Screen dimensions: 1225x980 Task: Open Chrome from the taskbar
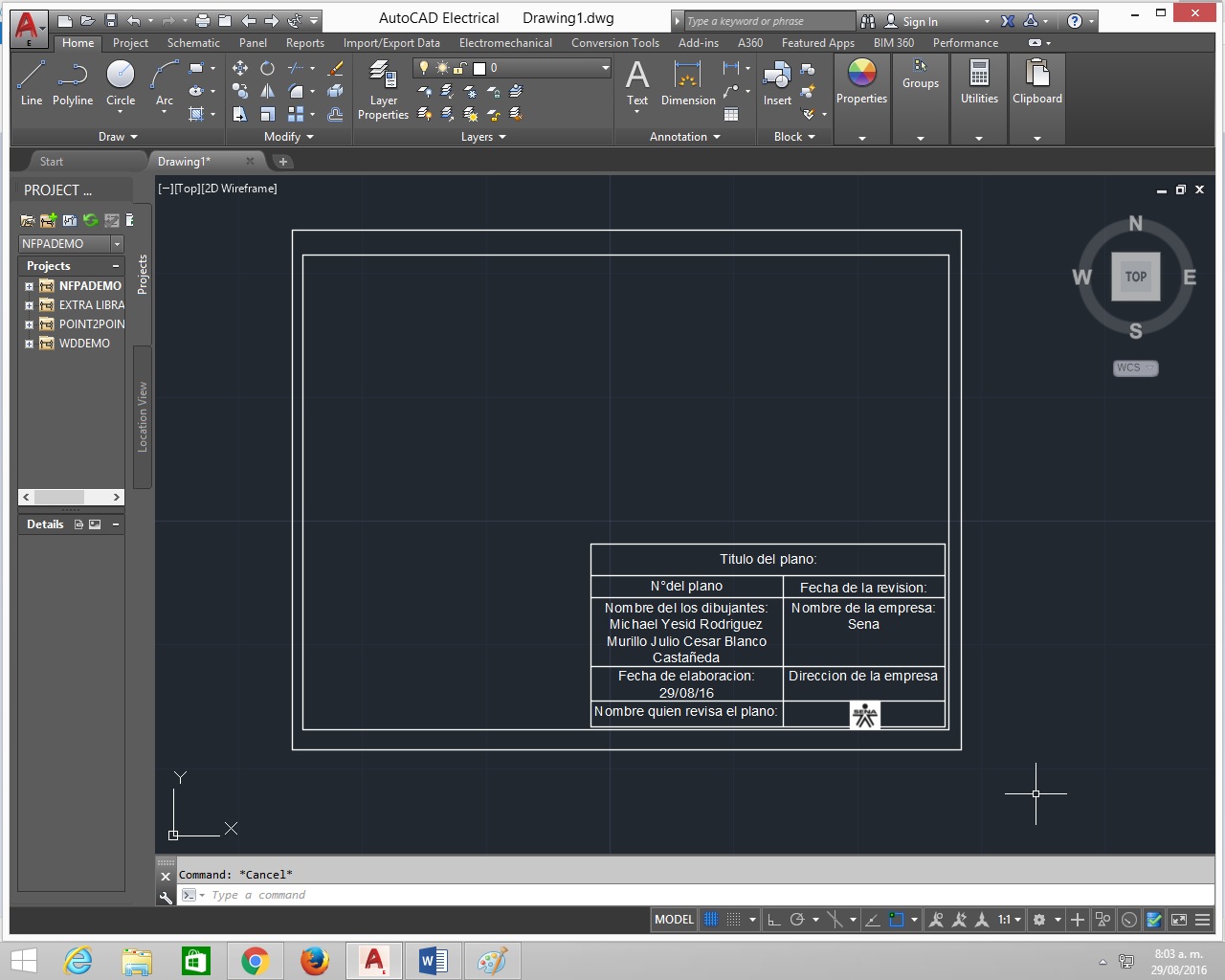tap(255, 960)
